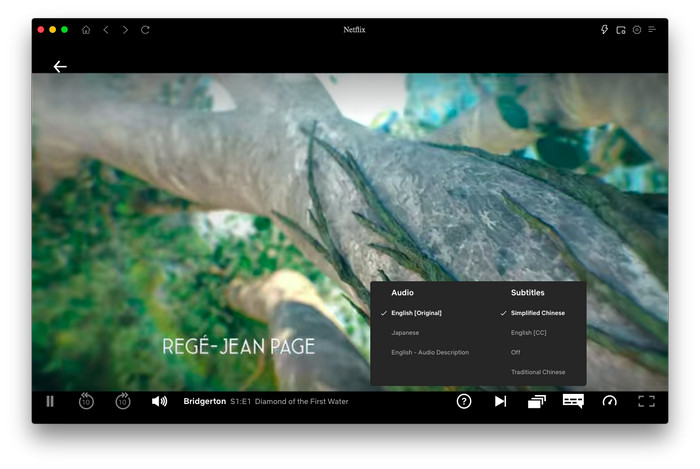
Task: Select Japanese audio track
Action: pyautogui.click(x=405, y=332)
